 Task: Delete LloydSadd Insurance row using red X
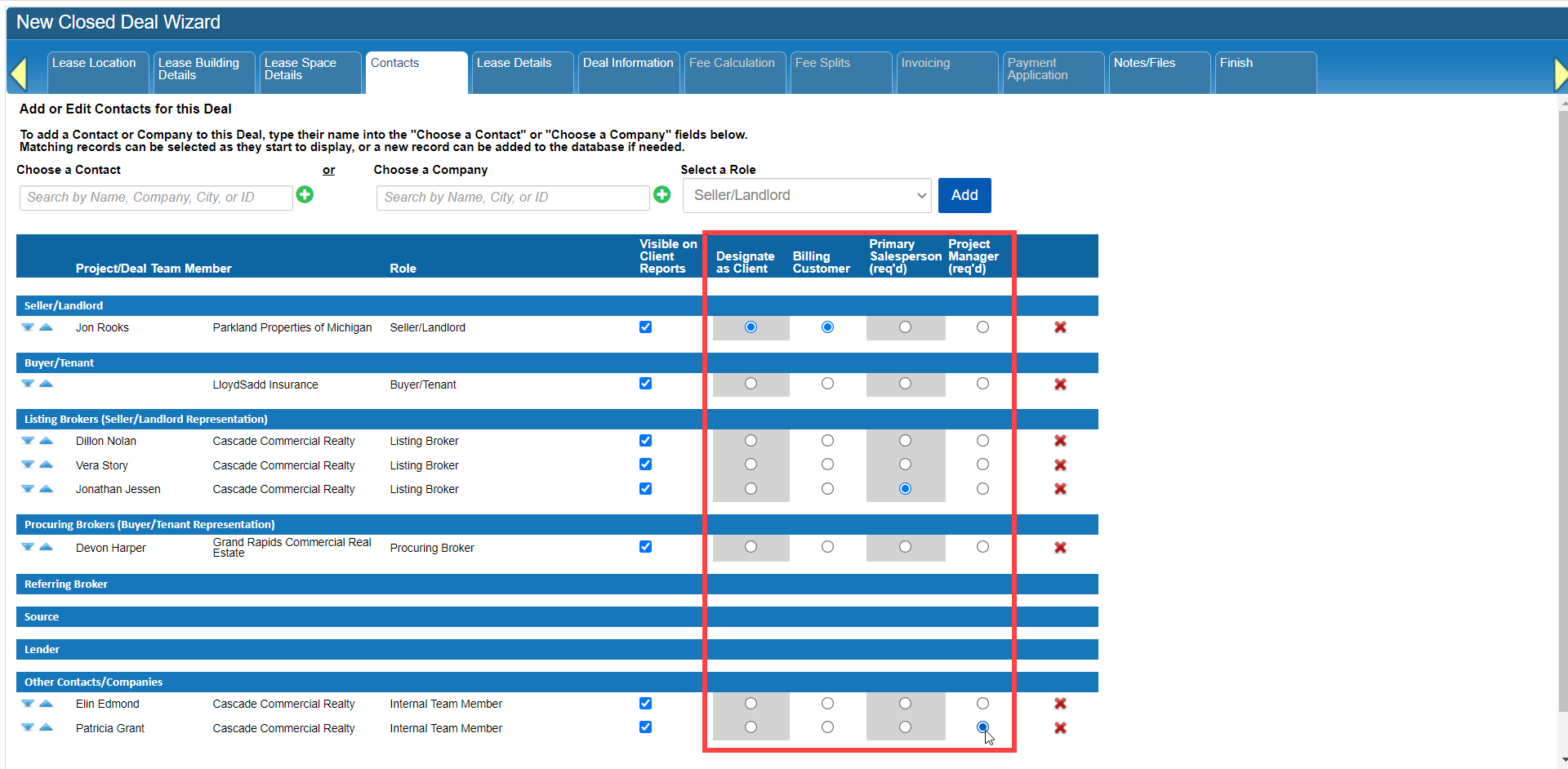1060,384
